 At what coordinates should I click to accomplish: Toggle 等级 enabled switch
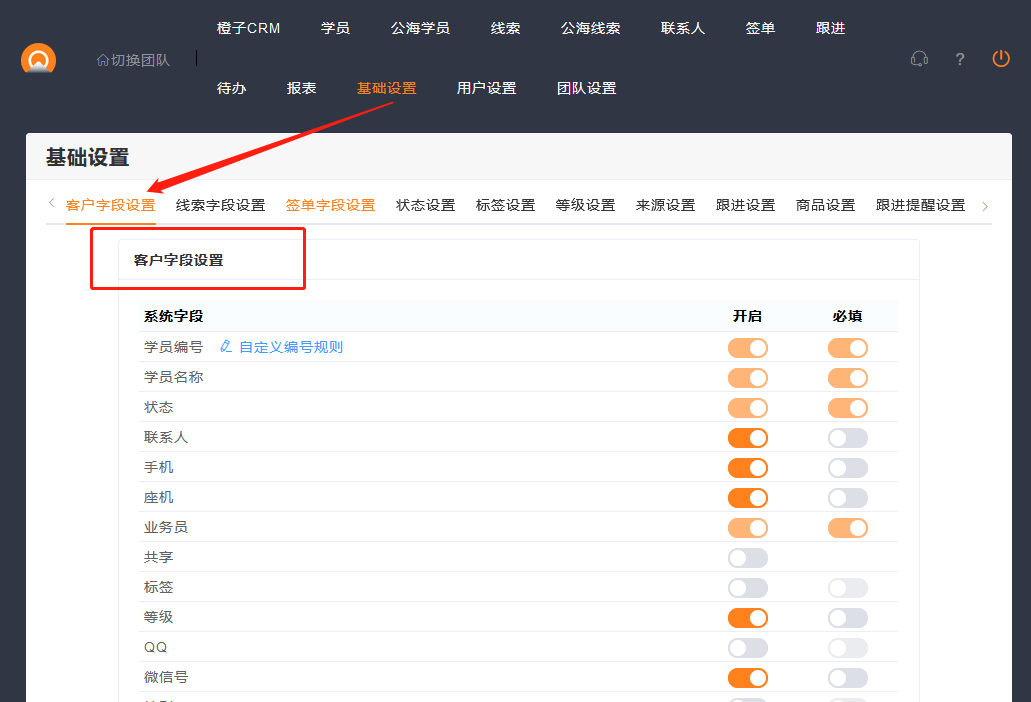tap(747, 618)
